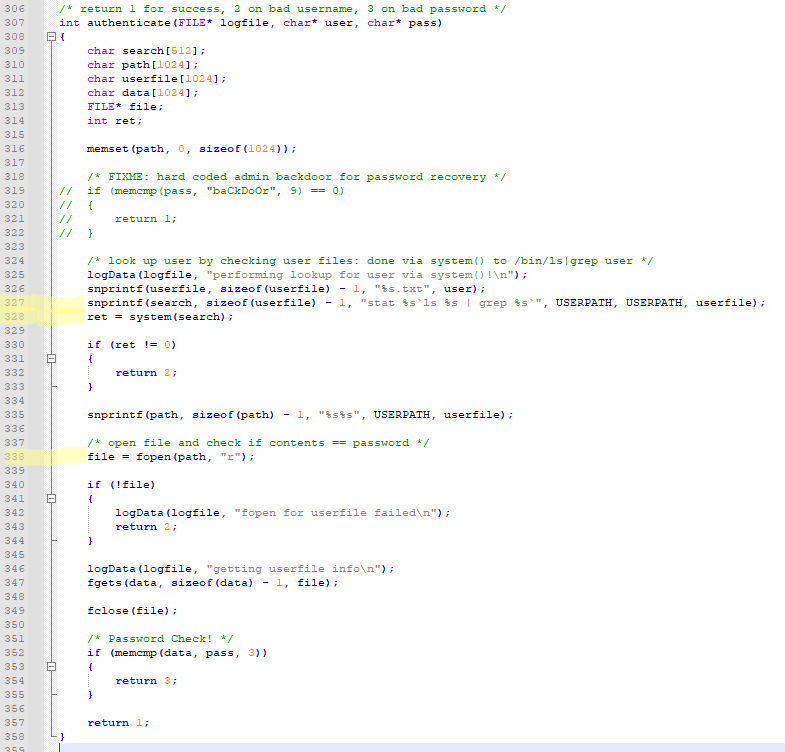
Task: Click 'char* user' parameter in signature
Action: [x=317, y=23]
